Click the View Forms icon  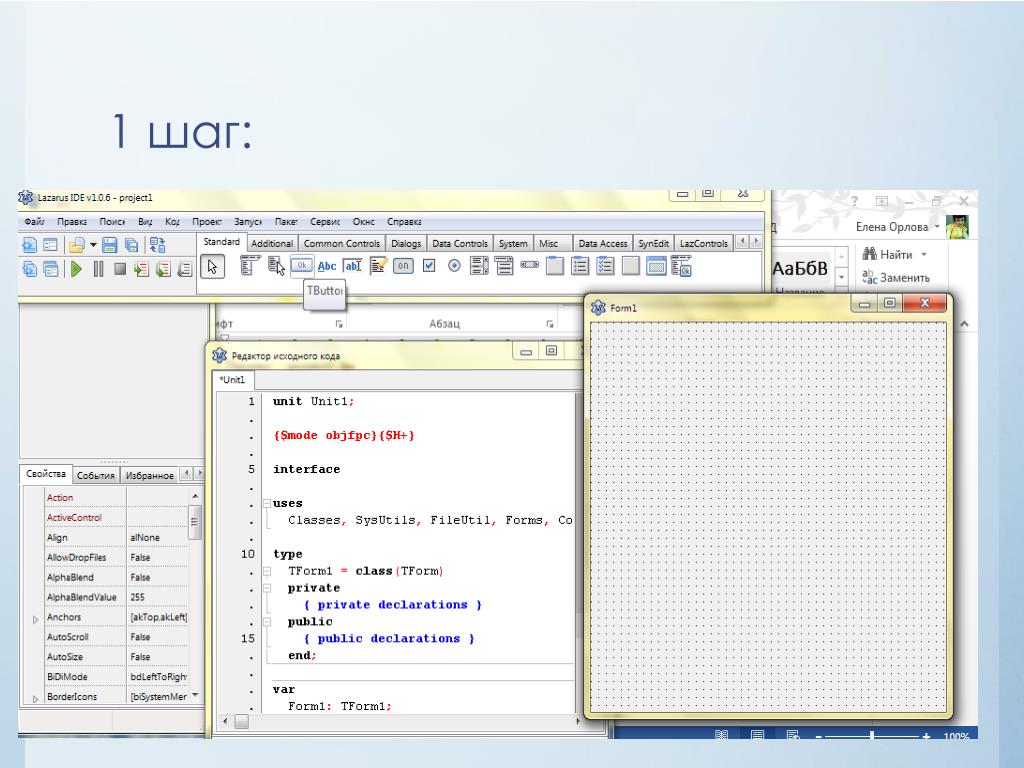[50, 268]
